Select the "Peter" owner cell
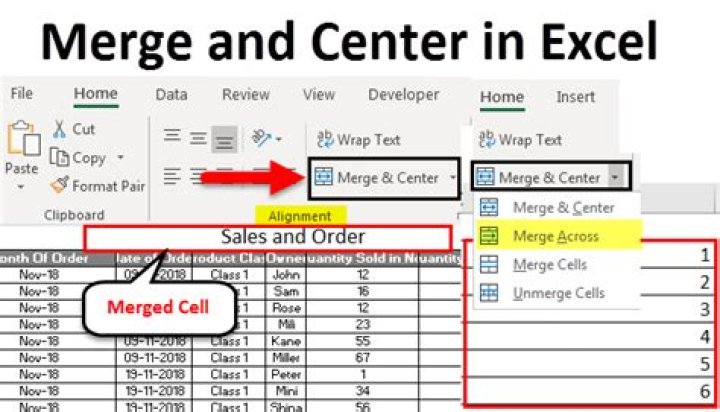720x412 pixels. [x=285, y=374]
